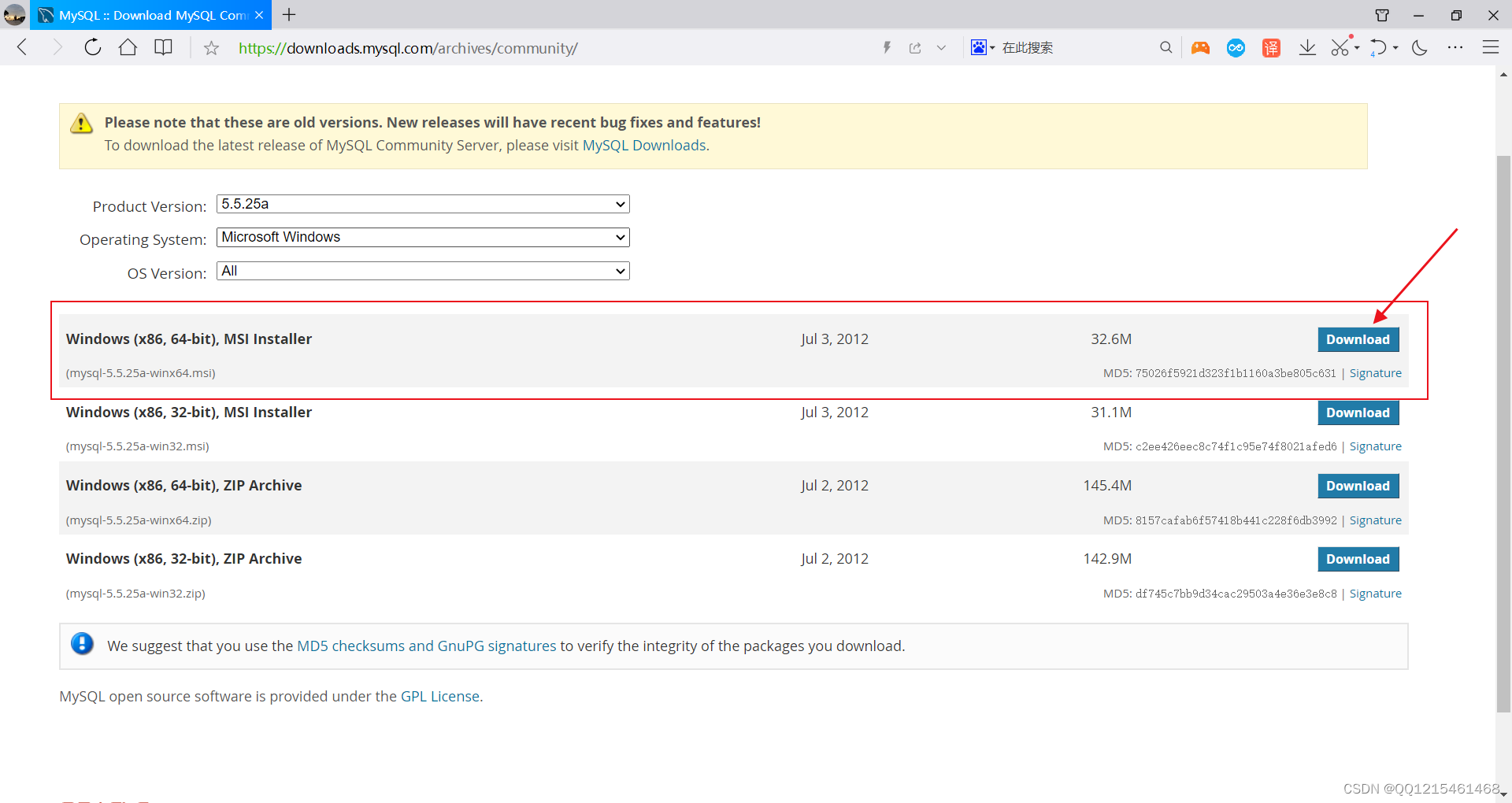Enable dark mode with the moon icon
Image resolution: width=1512 pixels, height=803 pixels.
pyautogui.click(x=1419, y=47)
